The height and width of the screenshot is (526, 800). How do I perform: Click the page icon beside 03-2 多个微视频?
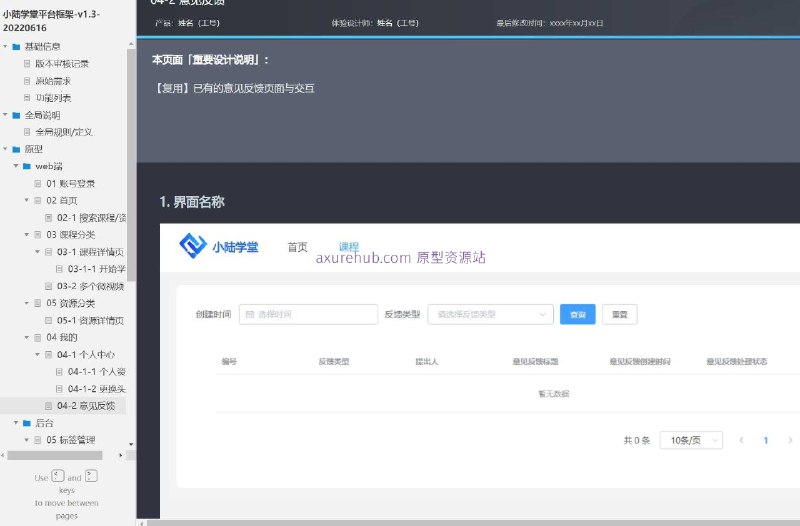tap(48, 286)
